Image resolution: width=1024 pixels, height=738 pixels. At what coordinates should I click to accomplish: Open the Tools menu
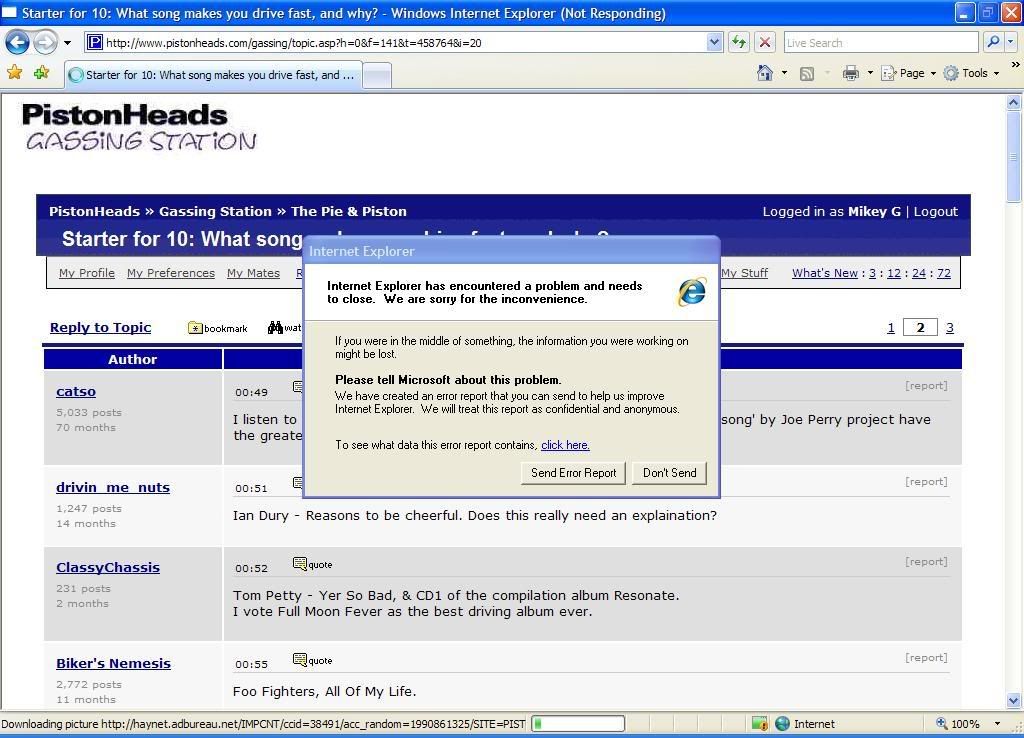[x=971, y=73]
